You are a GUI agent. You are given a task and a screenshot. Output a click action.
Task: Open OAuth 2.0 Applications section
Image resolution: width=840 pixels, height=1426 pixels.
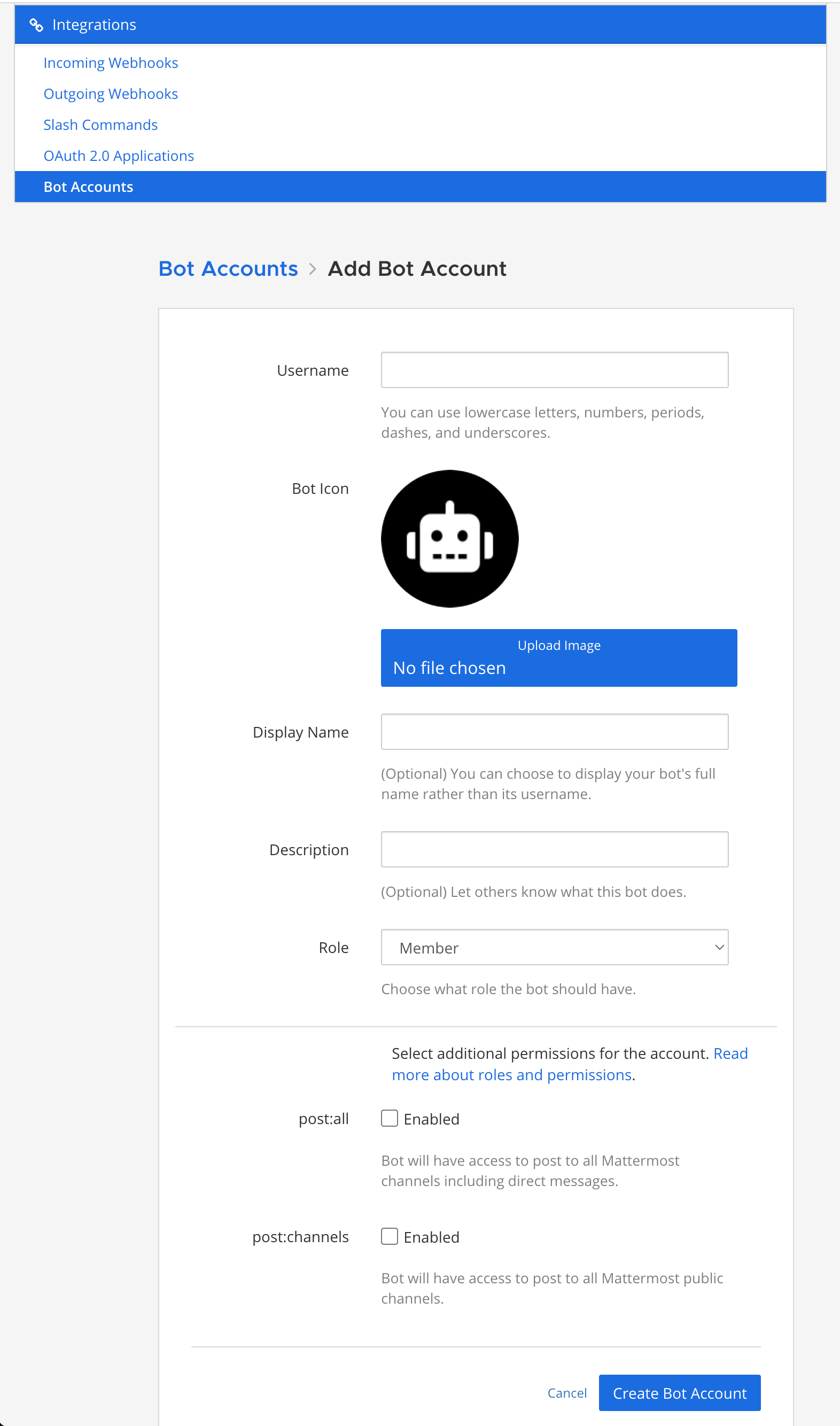pyautogui.click(x=119, y=156)
